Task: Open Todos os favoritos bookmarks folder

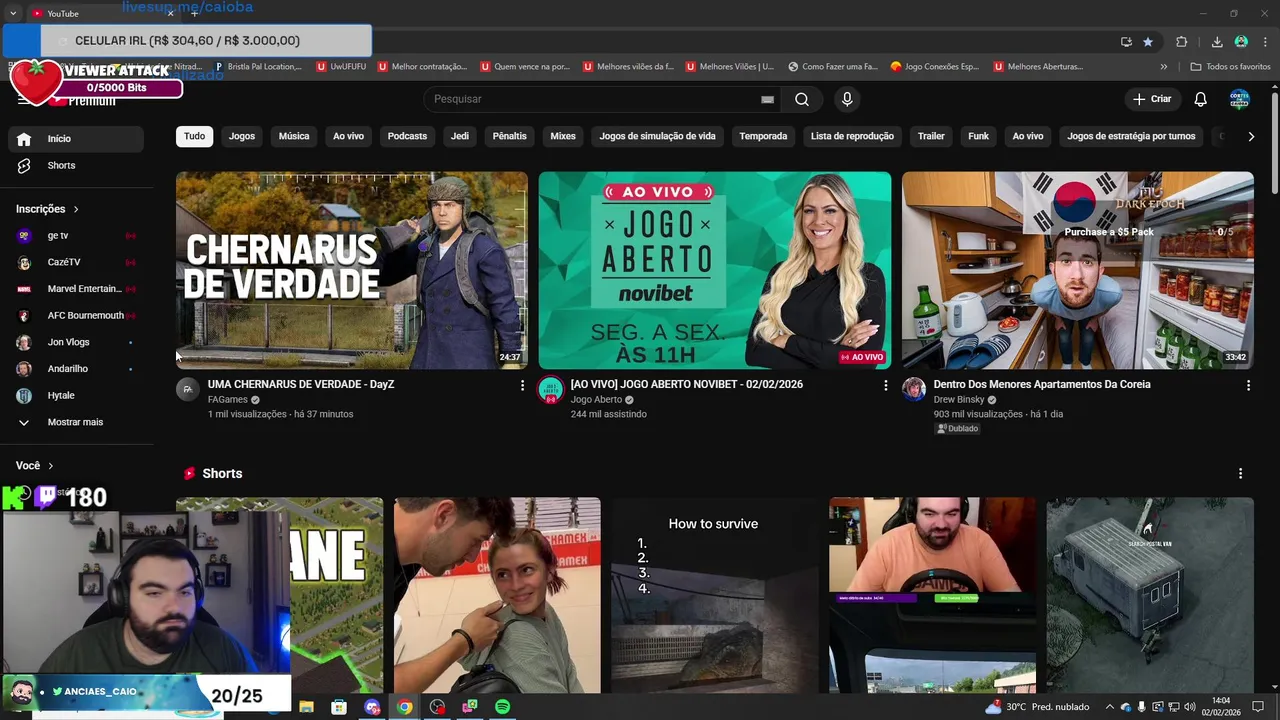Action: coord(1230,67)
